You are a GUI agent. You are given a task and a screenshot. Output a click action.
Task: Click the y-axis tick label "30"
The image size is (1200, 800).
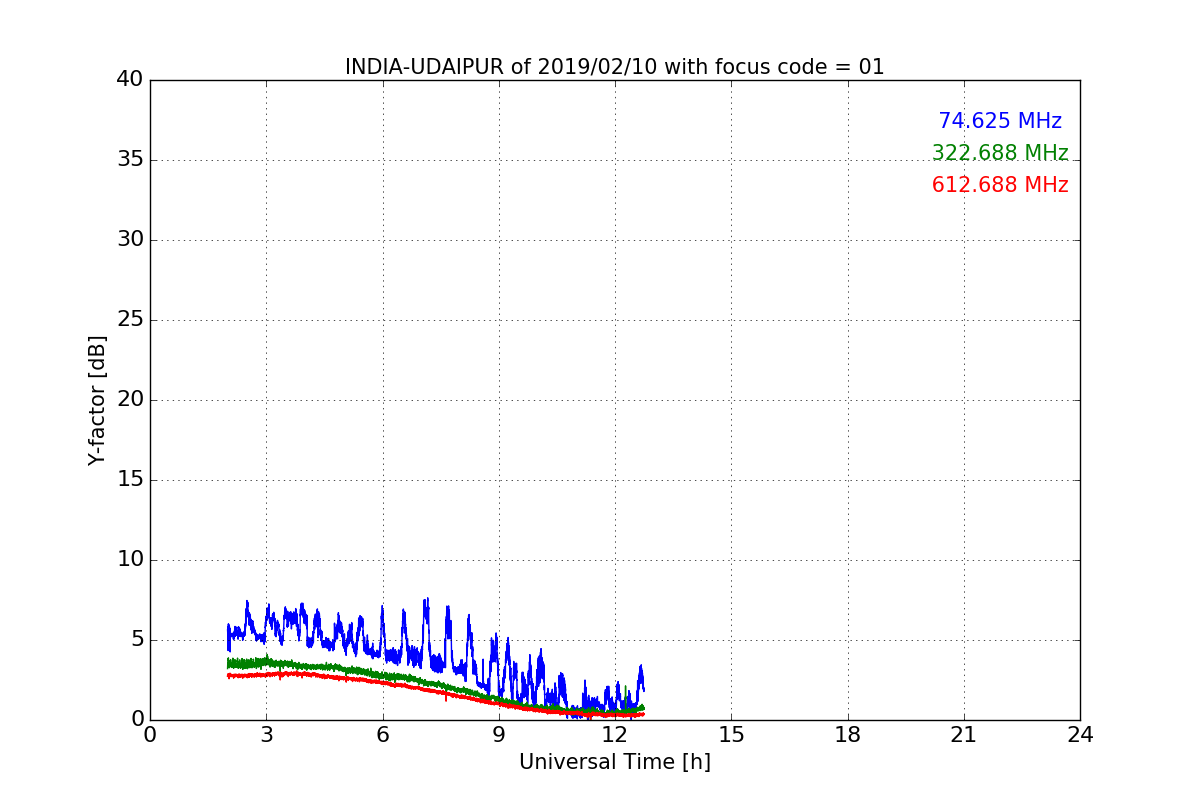[130, 240]
